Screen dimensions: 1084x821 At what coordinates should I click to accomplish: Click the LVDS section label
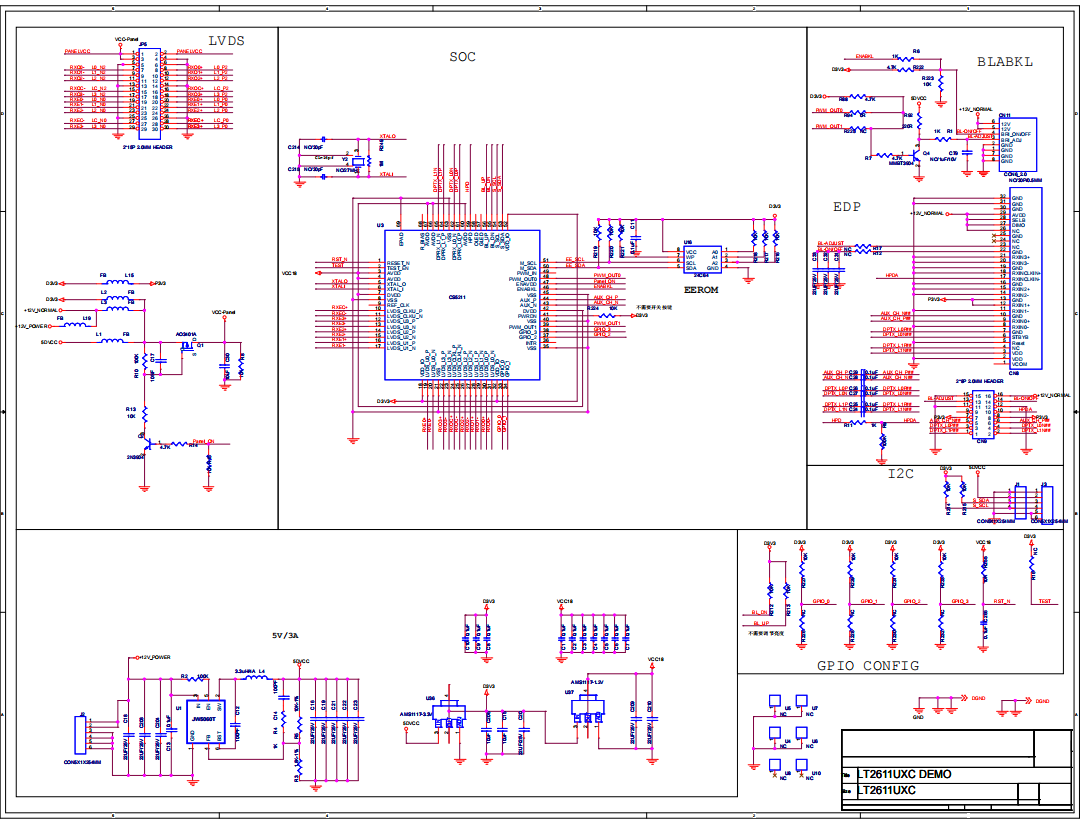pos(226,41)
